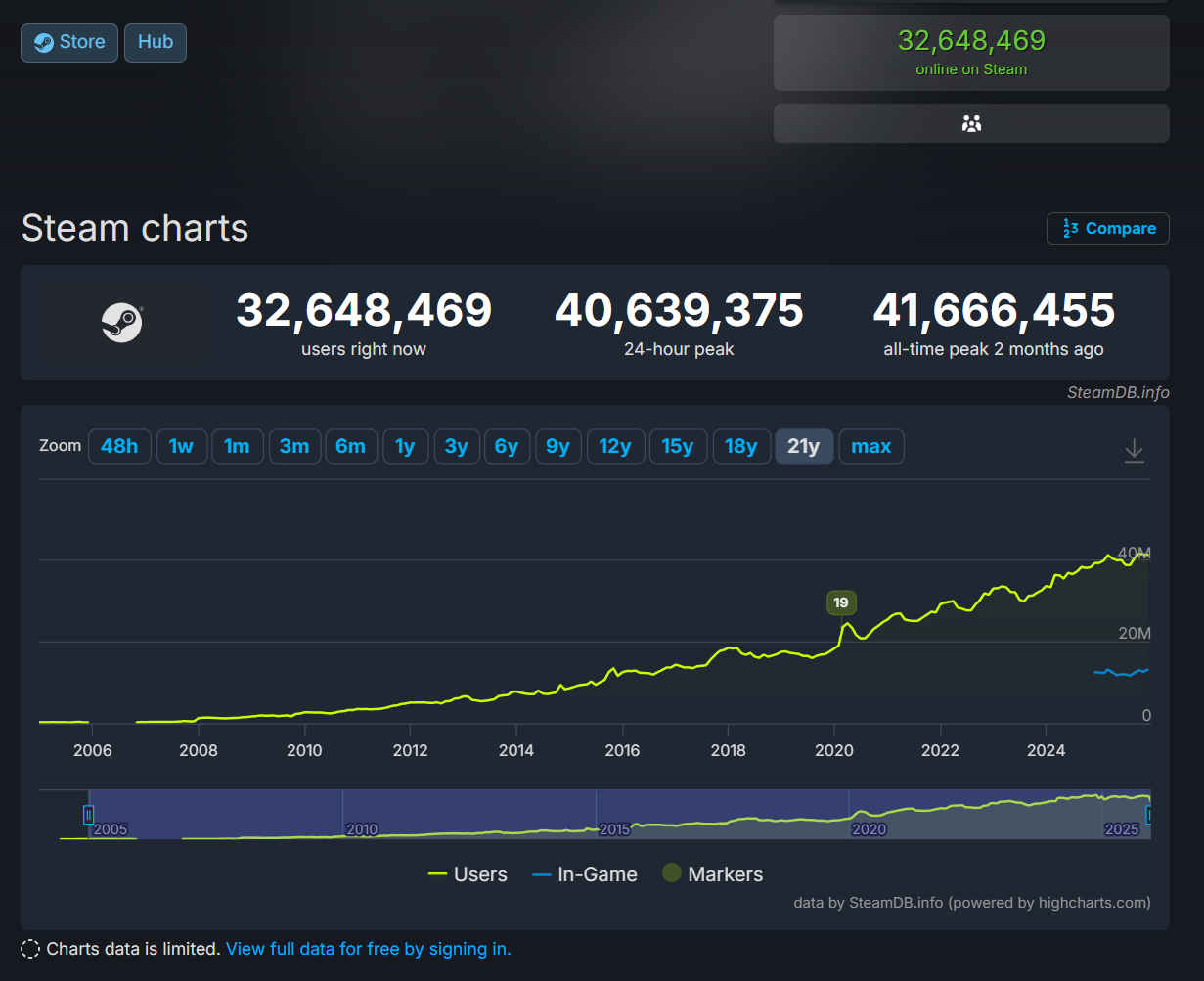Click the online on Steam counter box
The width and height of the screenshot is (1204, 981).
point(971,53)
